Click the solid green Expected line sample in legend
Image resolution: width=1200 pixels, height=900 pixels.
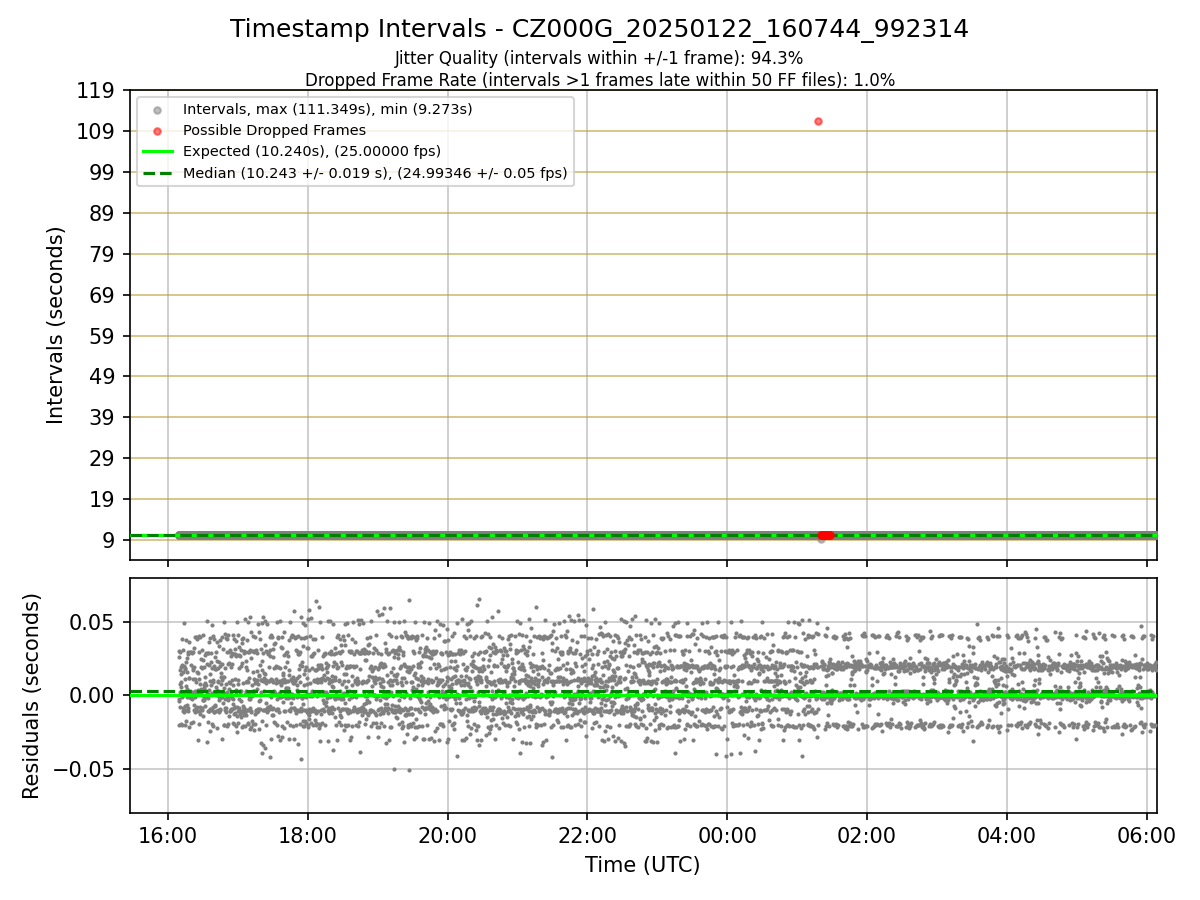coord(157,152)
